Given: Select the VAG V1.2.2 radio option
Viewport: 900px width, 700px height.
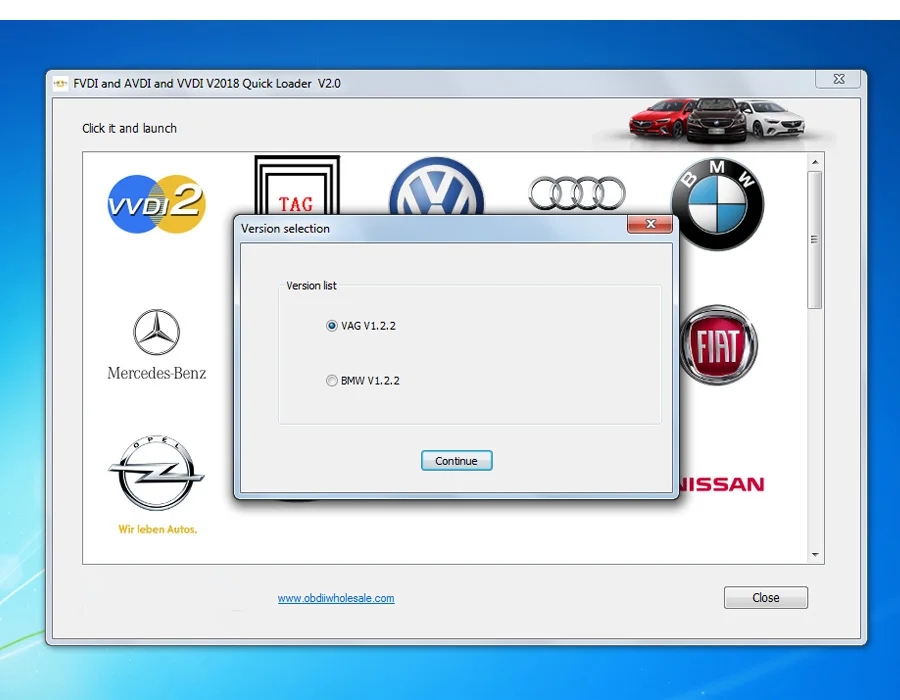Looking at the screenshot, I should pos(361,326).
